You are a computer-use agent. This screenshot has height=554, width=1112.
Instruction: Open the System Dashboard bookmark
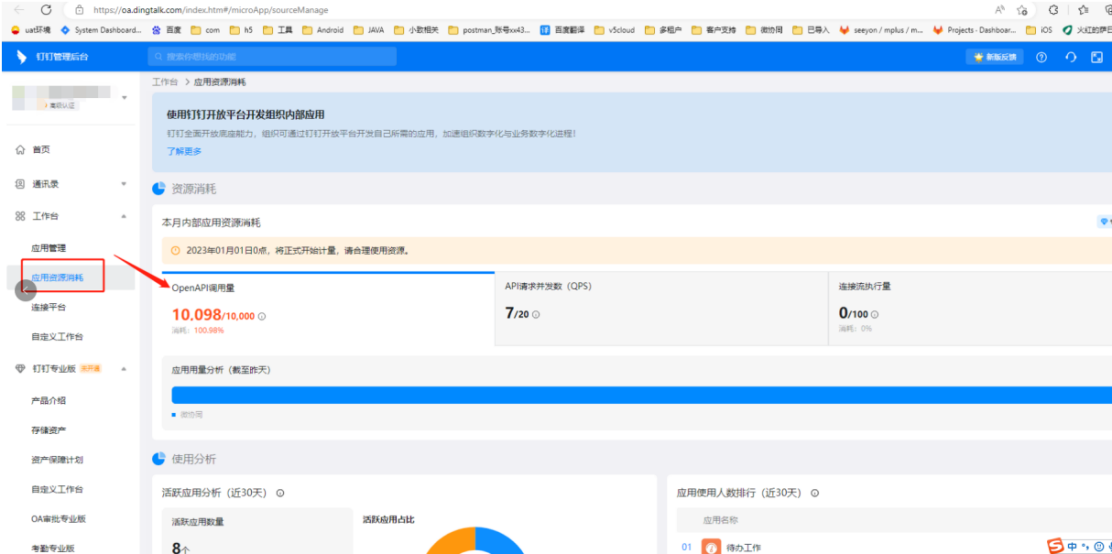pos(101,30)
